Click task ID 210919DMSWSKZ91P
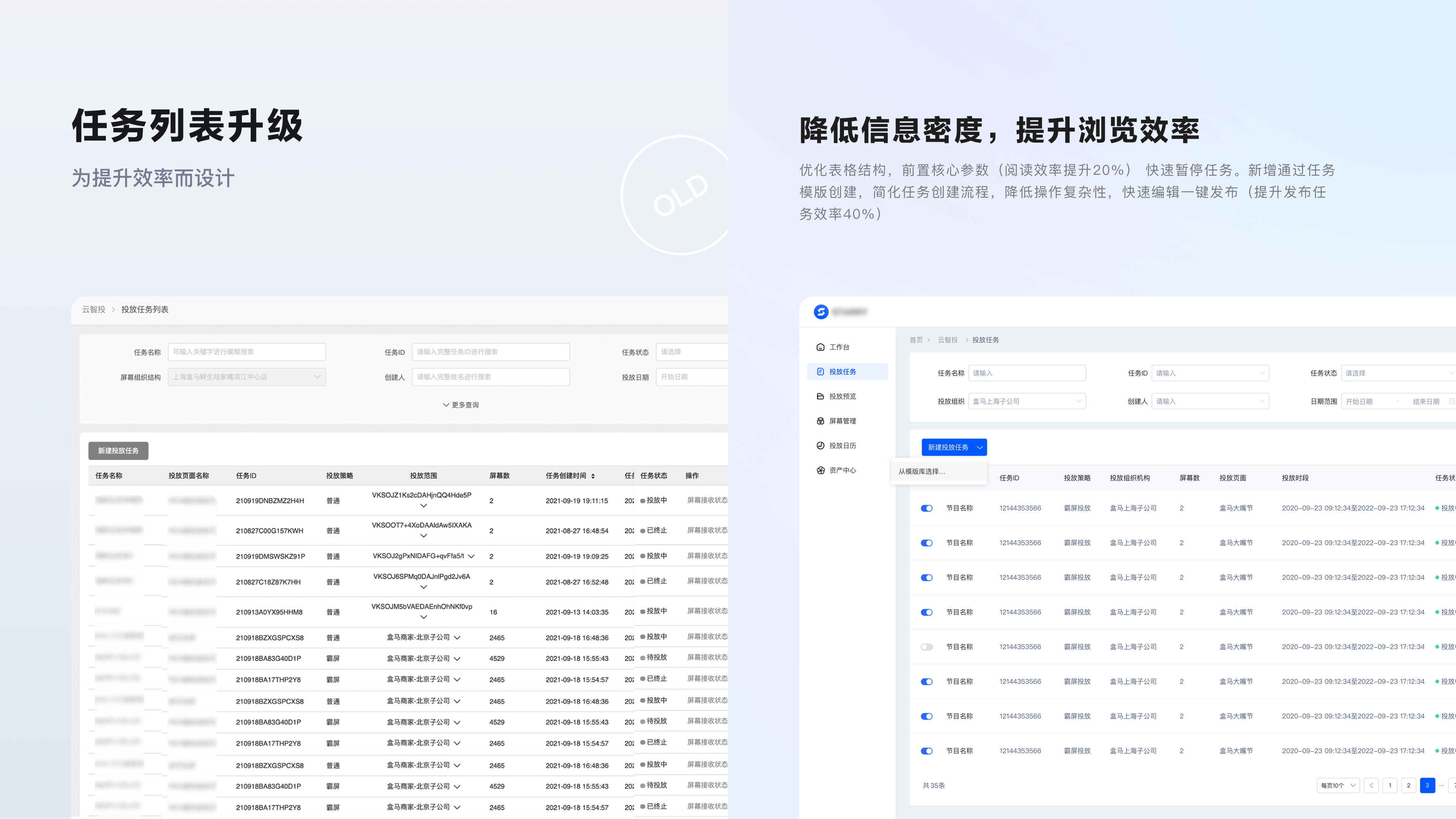The width and height of the screenshot is (1456, 819). click(x=270, y=556)
